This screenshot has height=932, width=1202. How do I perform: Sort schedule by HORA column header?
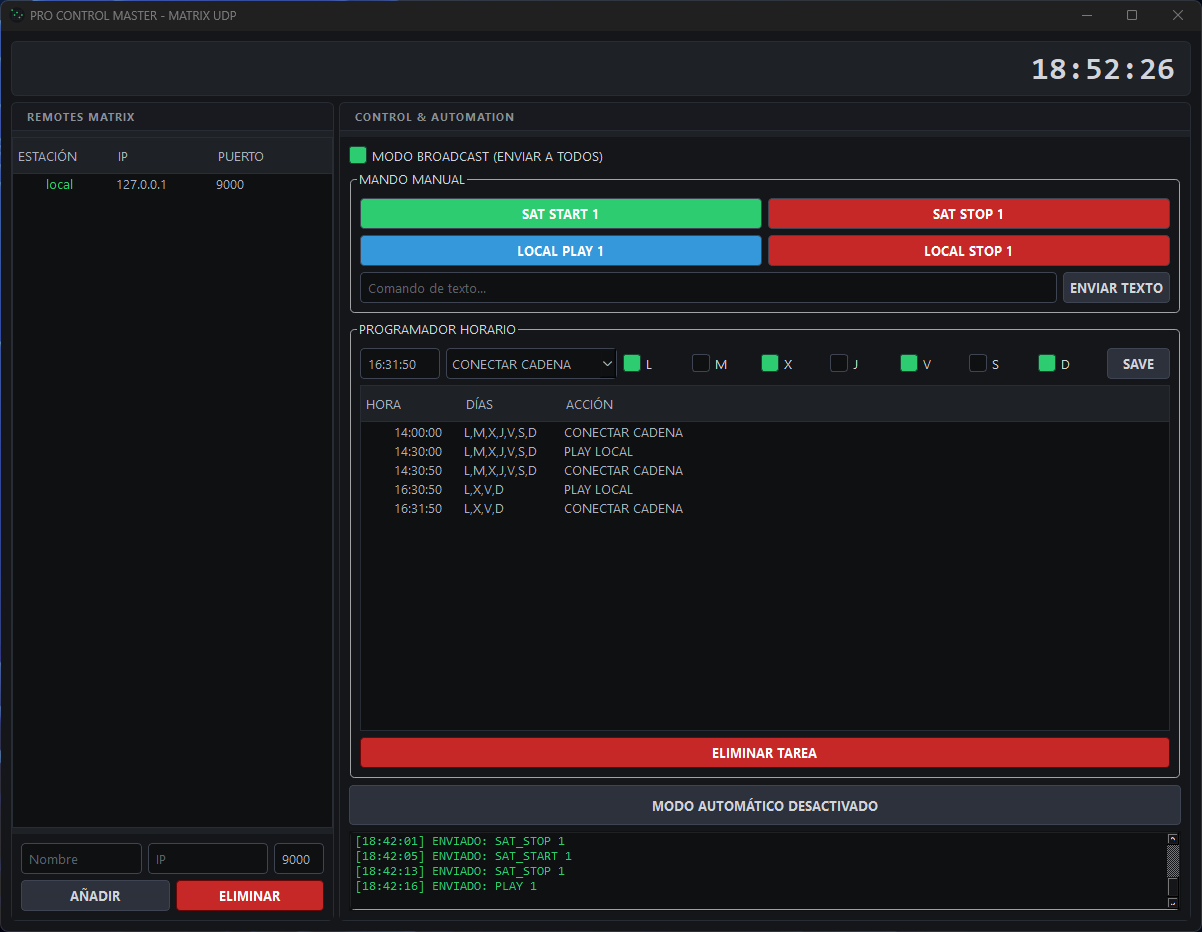[384, 405]
